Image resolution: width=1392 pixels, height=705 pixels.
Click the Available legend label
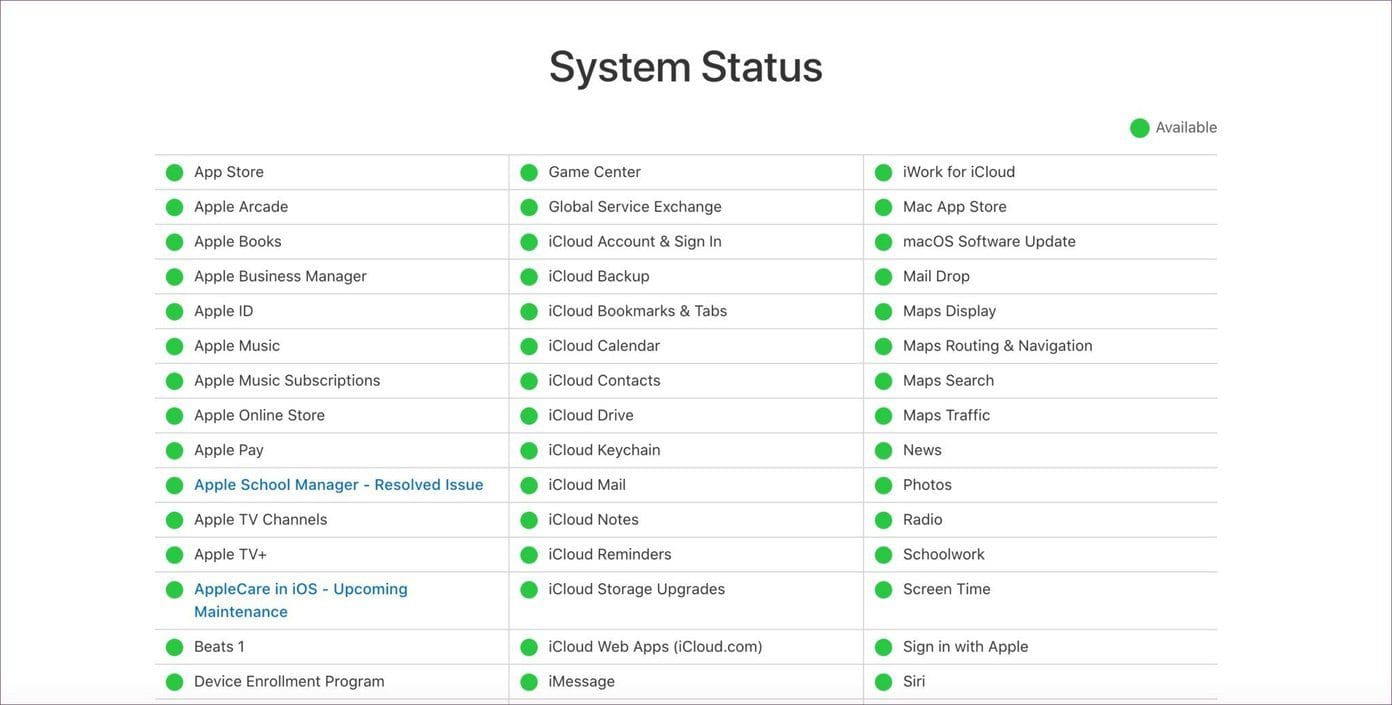pos(1186,128)
